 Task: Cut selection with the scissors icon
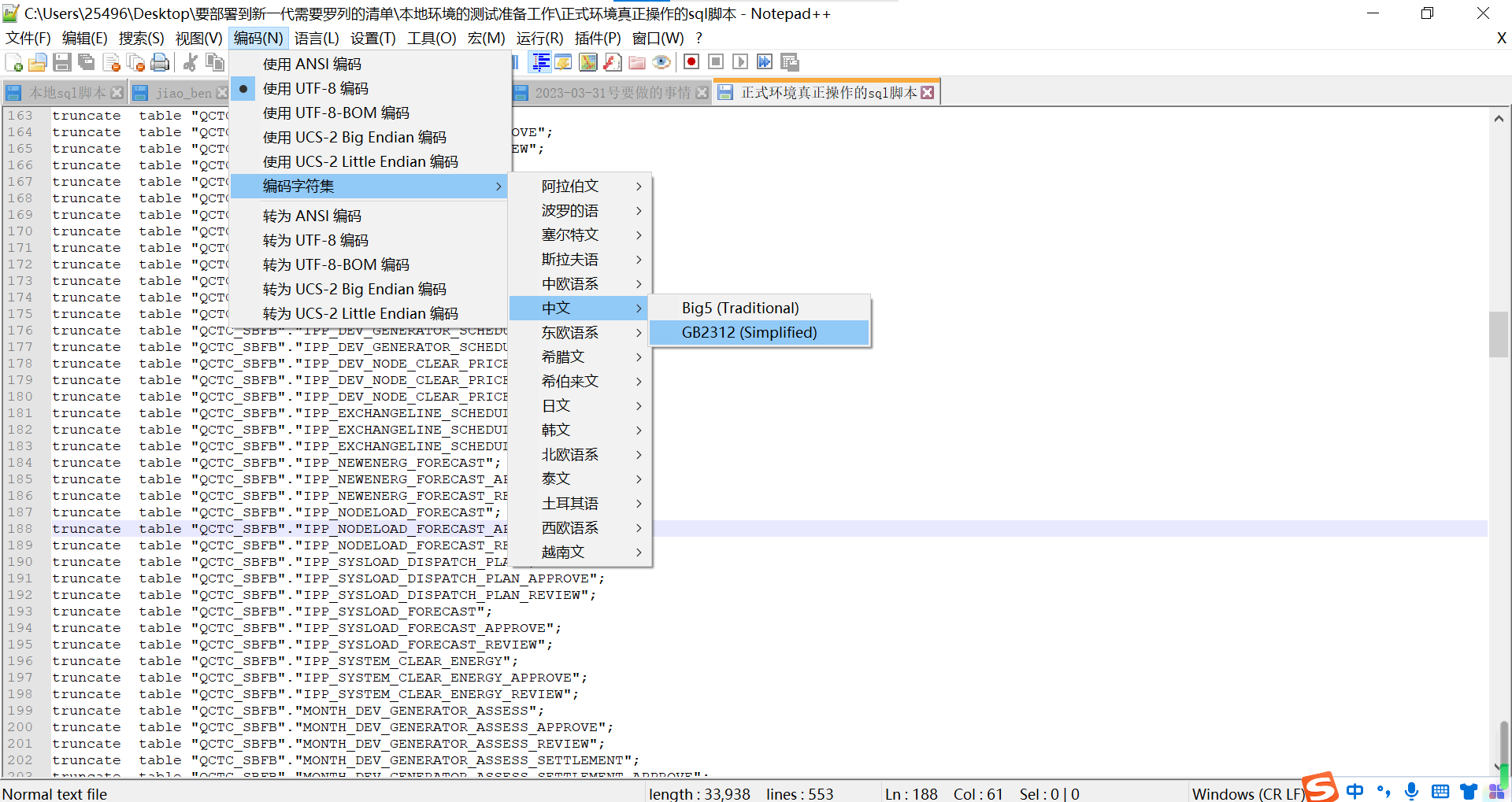(x=190, y=63)
